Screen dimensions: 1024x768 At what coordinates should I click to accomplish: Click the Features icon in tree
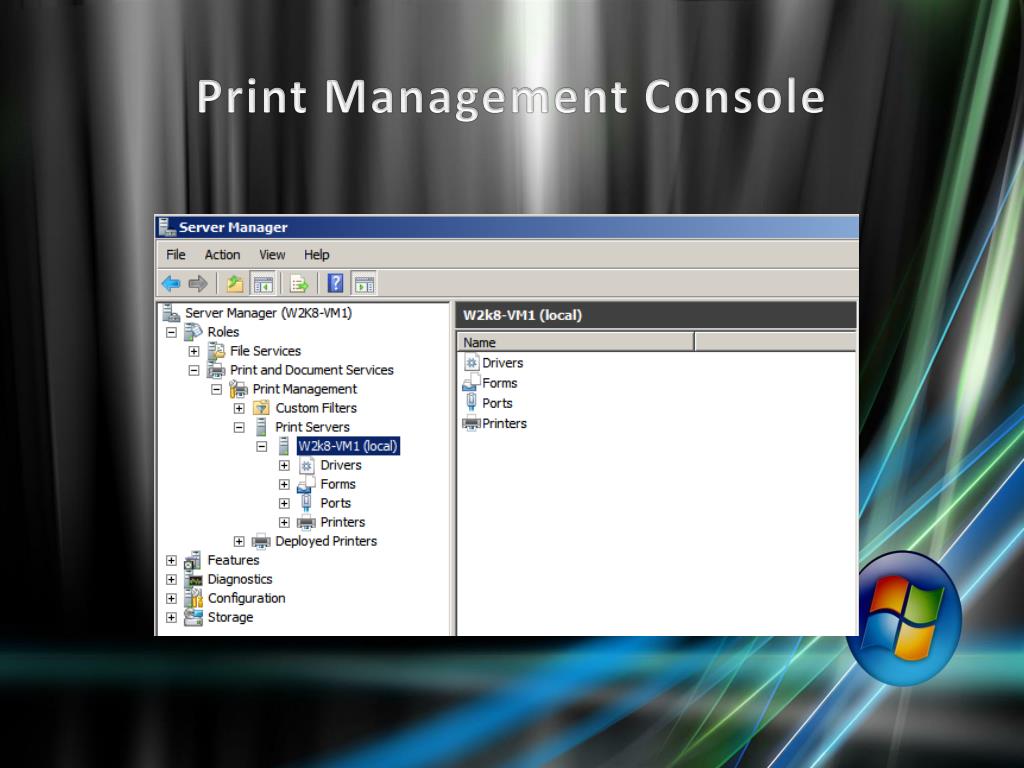click(193, 560)
